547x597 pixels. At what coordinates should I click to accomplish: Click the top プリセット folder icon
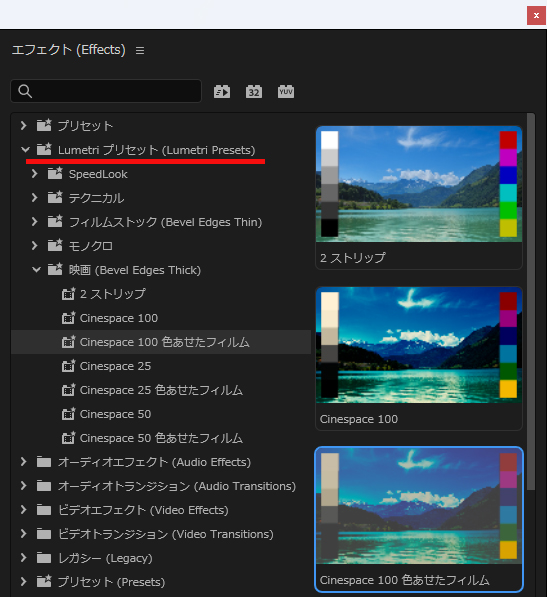point(44,125)
